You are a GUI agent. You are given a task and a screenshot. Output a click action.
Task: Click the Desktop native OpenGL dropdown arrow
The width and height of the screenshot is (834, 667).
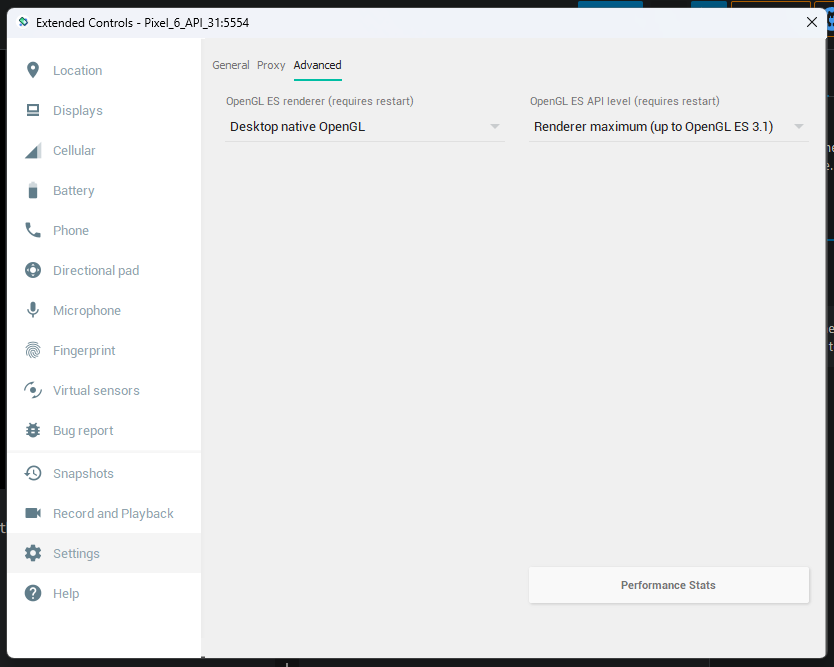[x=495, y=127]
